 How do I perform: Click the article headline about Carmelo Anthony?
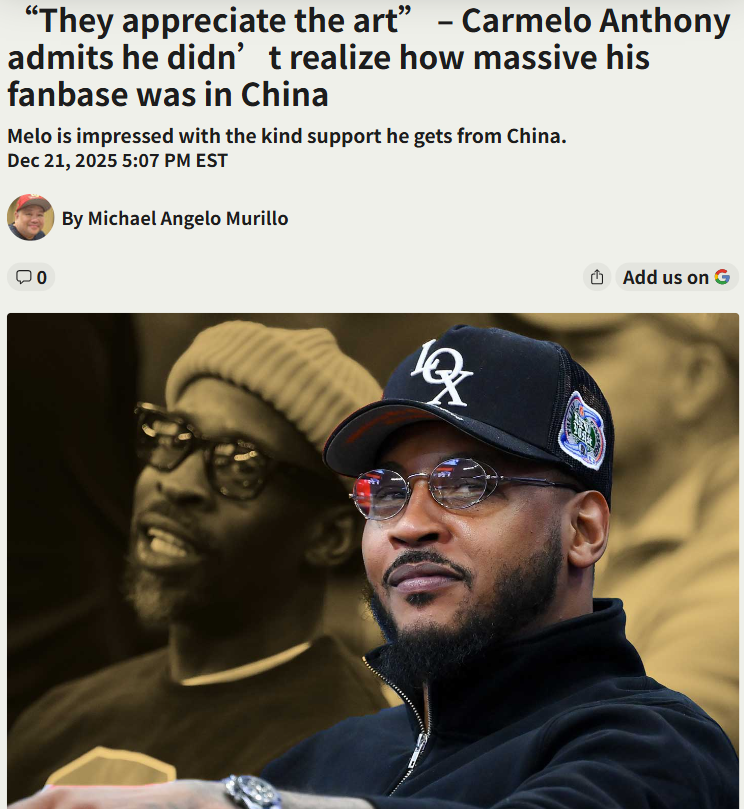(x=369, y=57)
